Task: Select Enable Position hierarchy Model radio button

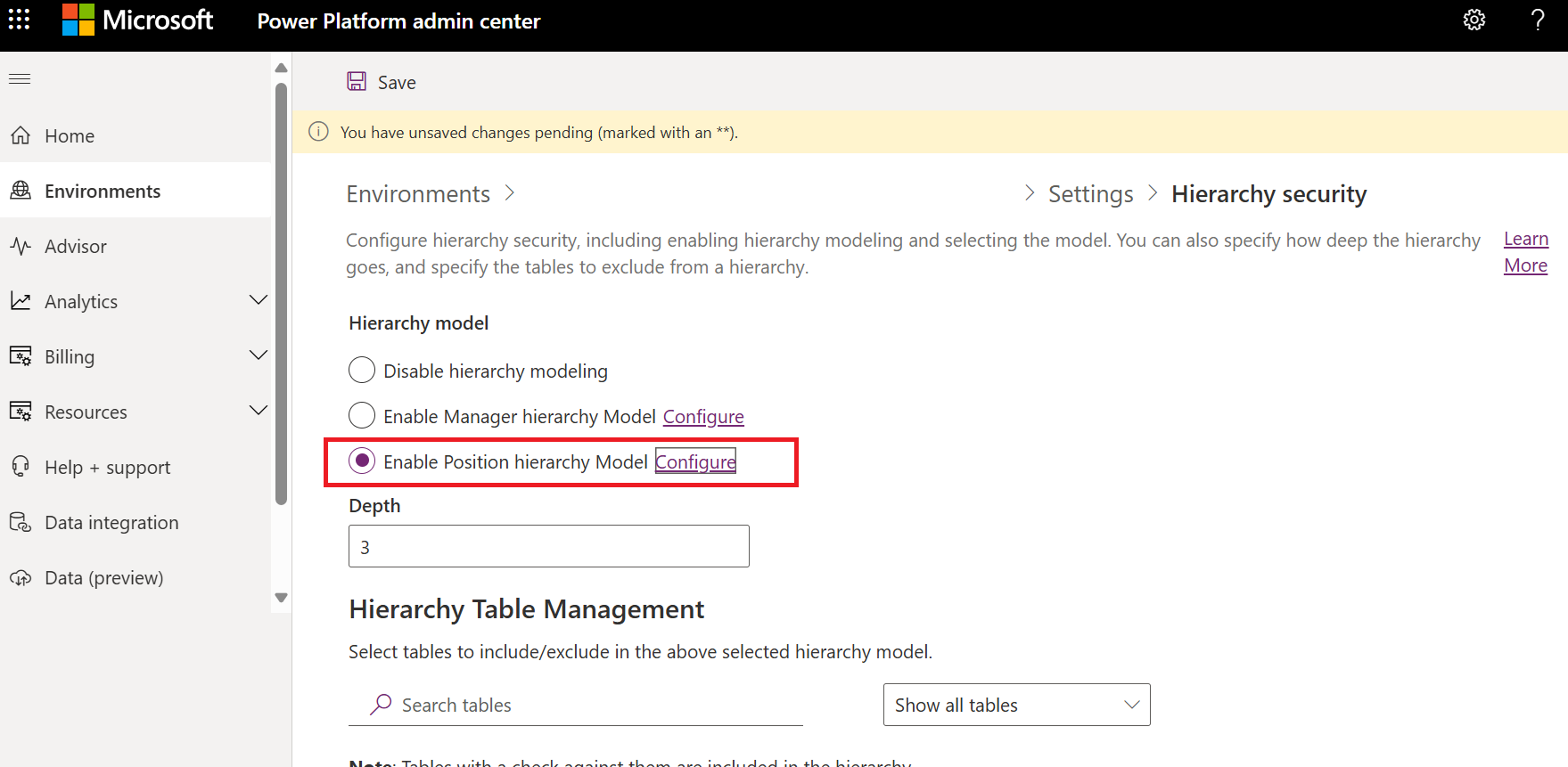Action: click(x=362, y=461)
